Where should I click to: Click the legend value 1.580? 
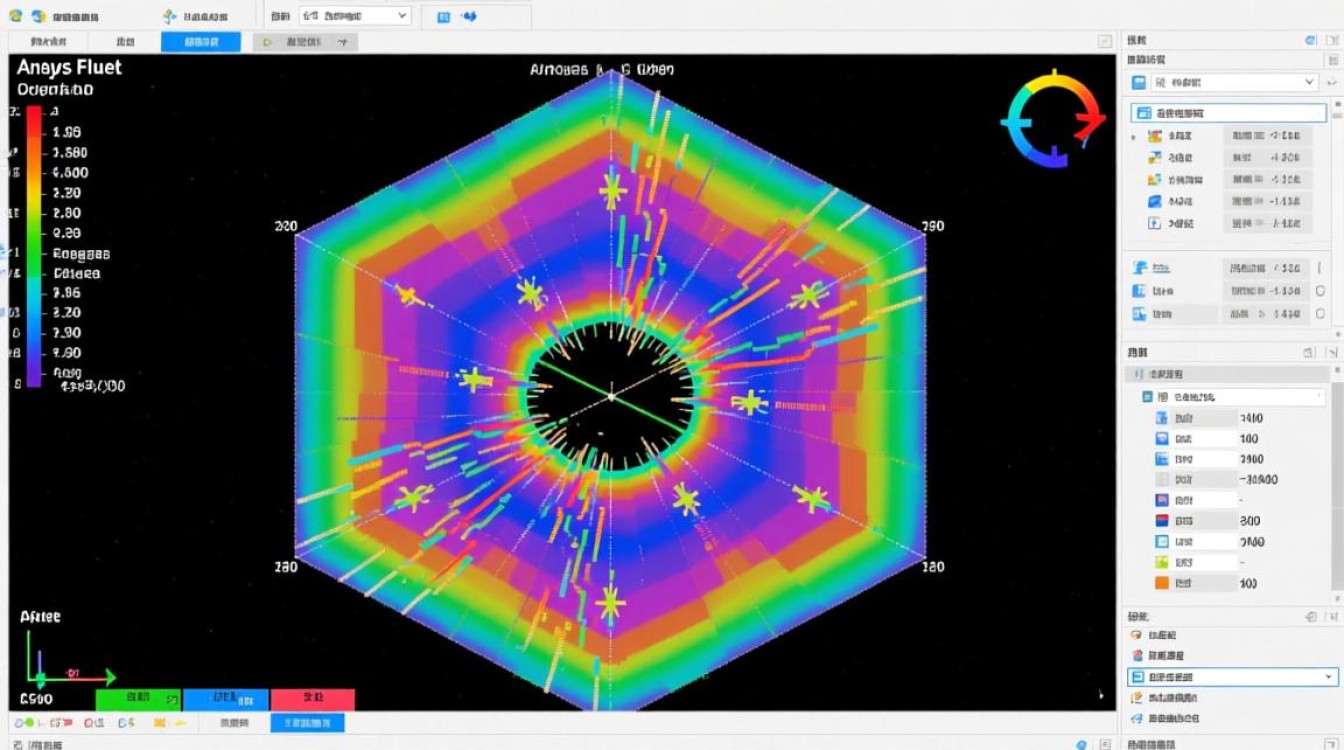click(x=69, y=152)
